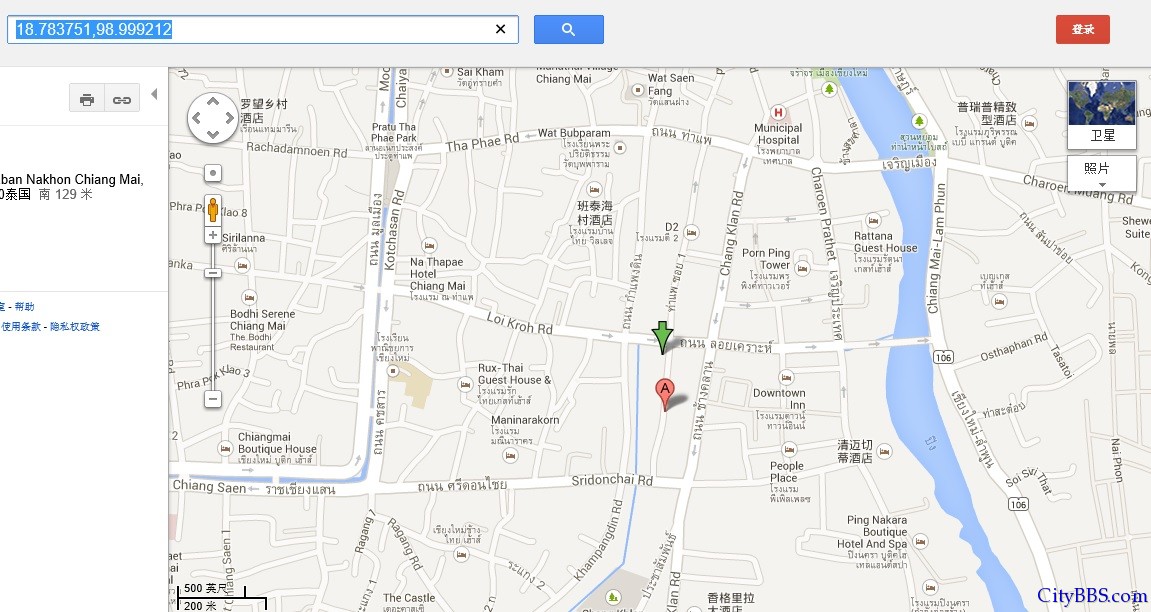Click the my-location dot button under pan control

tap(213, 173)
